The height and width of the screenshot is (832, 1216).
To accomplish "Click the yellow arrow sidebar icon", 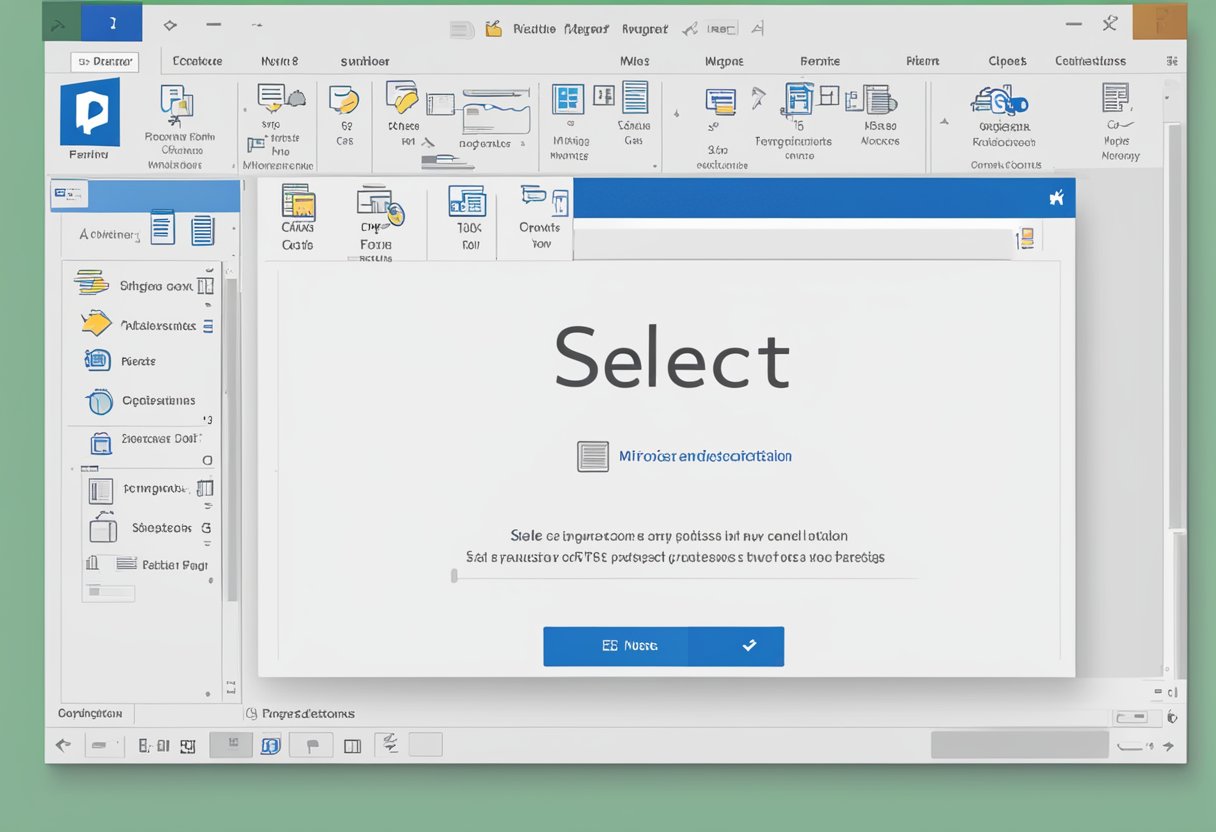I will click(96, 323).
